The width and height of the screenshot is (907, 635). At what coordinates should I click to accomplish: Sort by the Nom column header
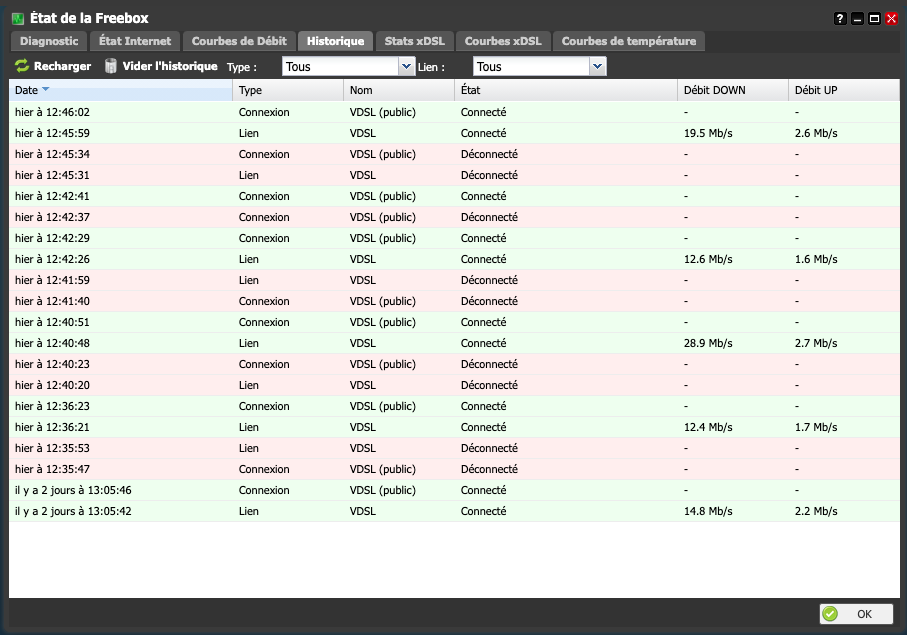coord(399,90)
